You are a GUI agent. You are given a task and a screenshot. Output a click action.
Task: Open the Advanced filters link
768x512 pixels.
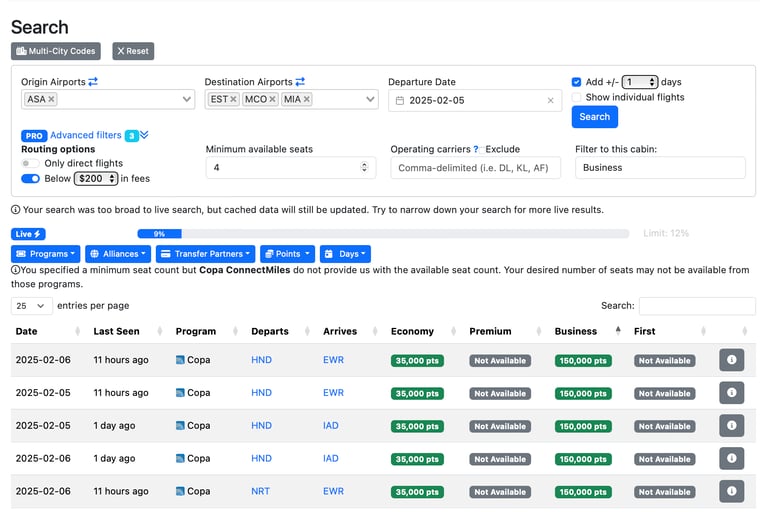click(x=86, y=135)
